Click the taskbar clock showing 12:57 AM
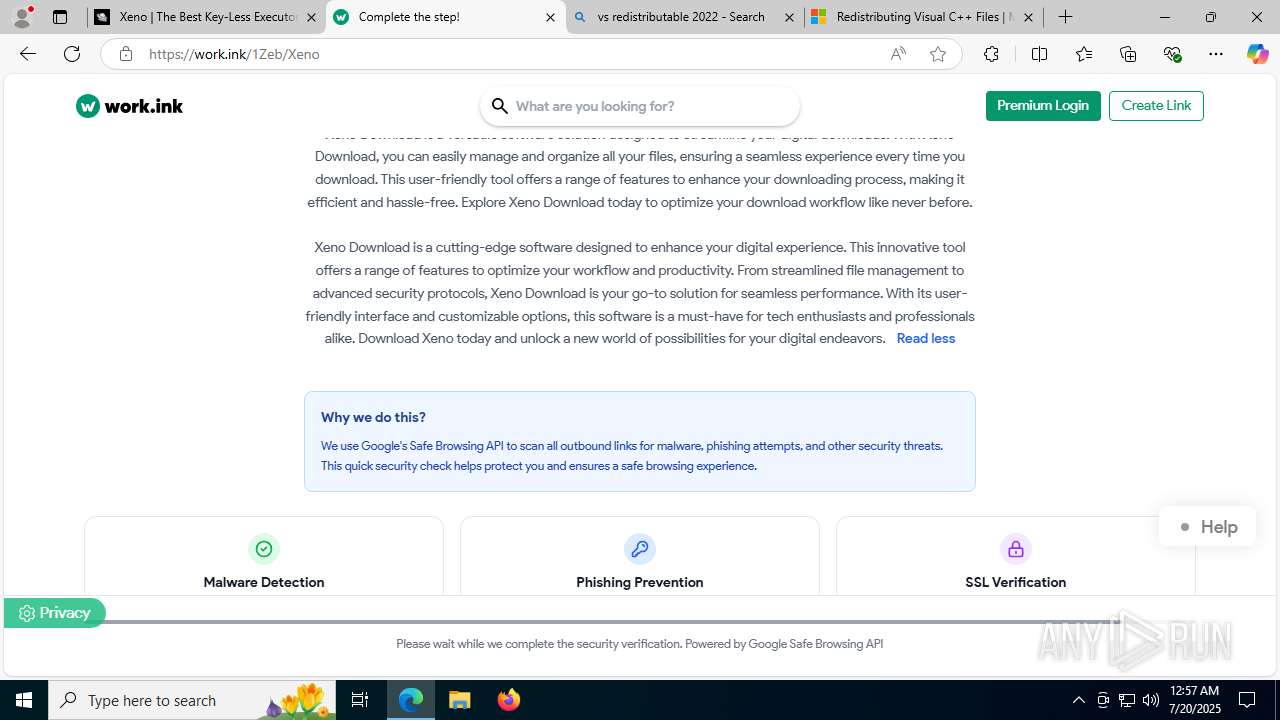The height and width of the screenshot is (720, 1280). pyautogui.click(x=1193, y=700)
